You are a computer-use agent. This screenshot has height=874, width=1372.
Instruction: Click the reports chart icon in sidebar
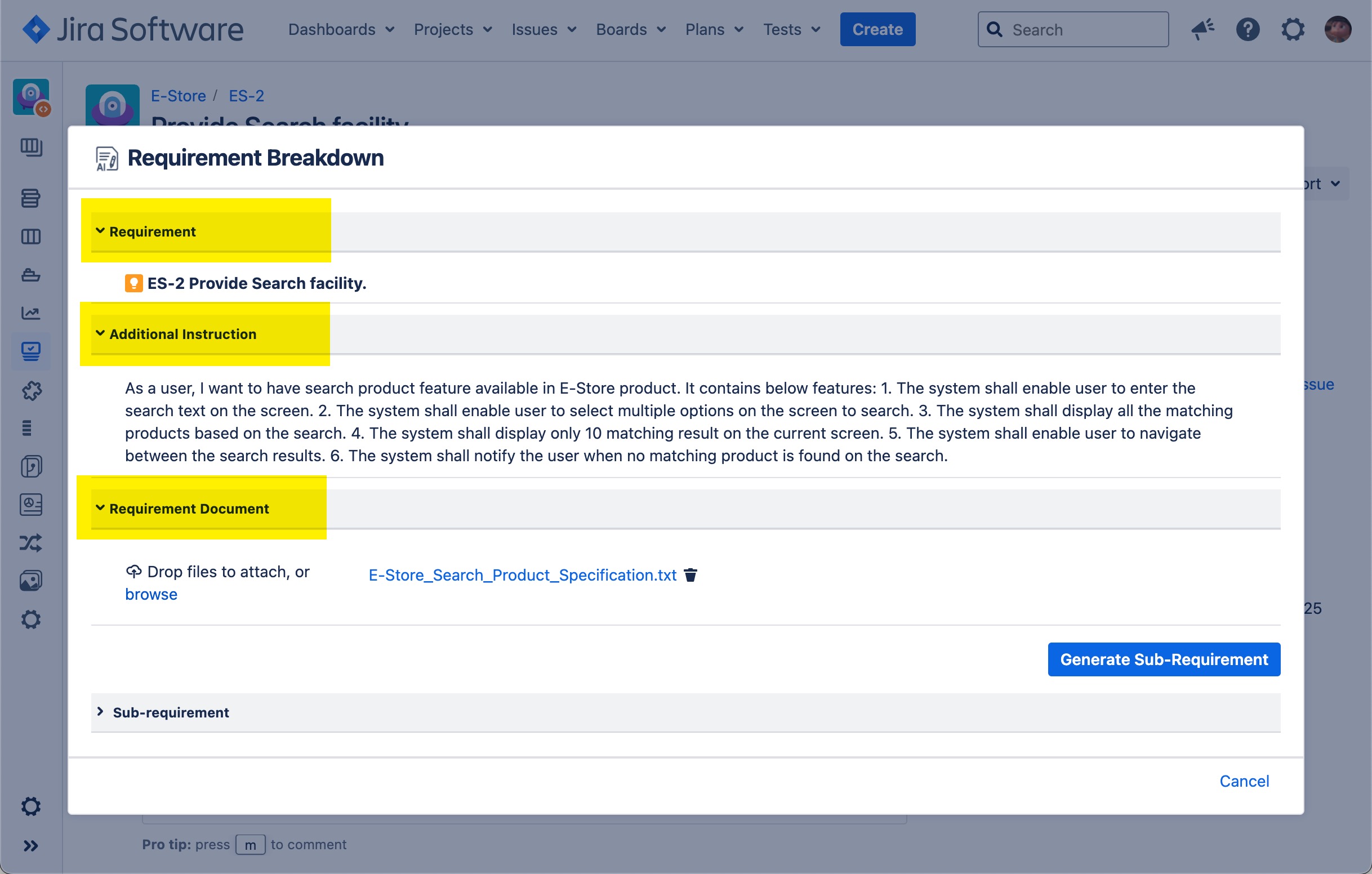pyautogui.click(x=31, y=313)
